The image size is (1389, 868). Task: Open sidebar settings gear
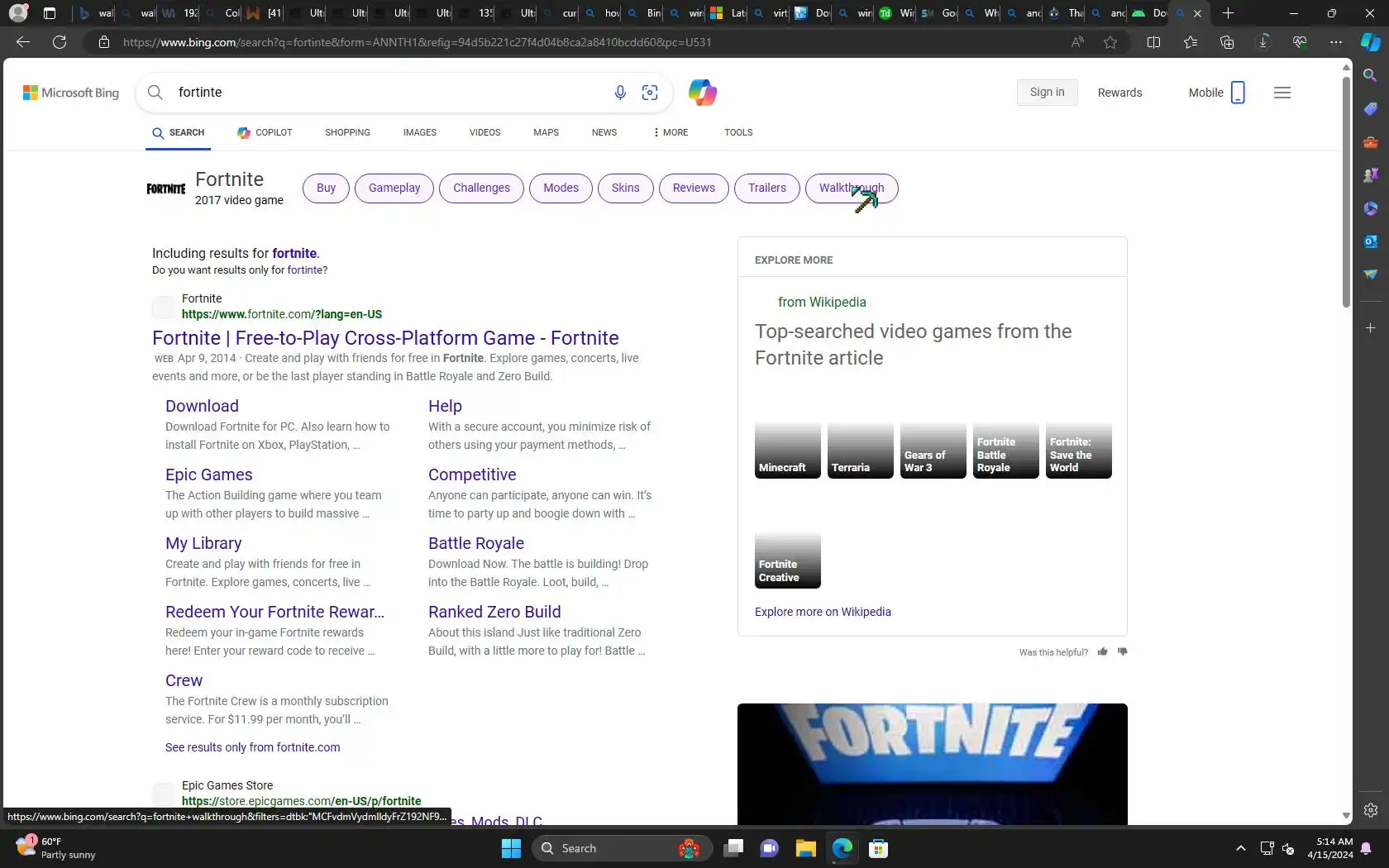click(1371, 810)
